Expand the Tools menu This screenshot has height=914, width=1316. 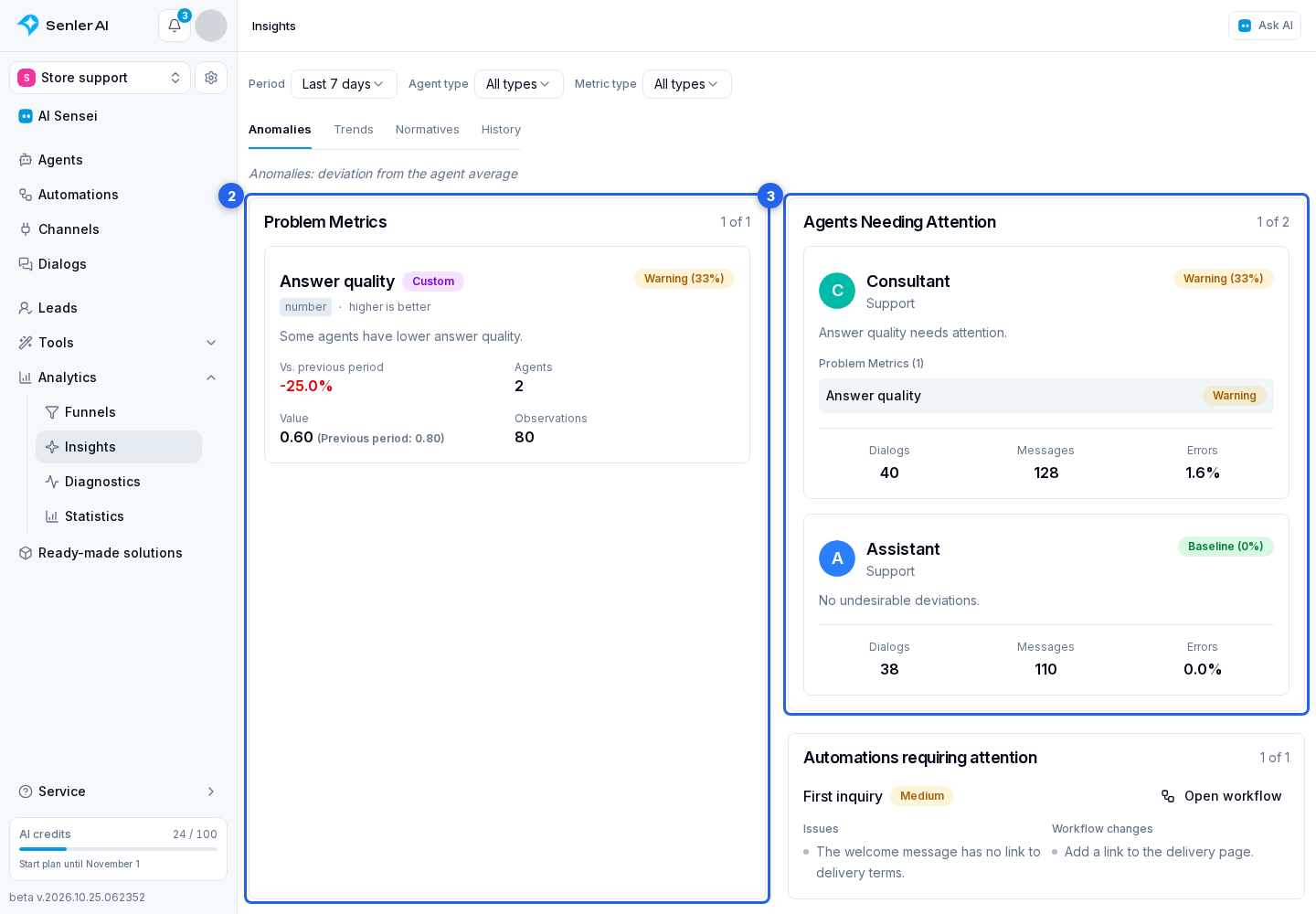point(119,343)
